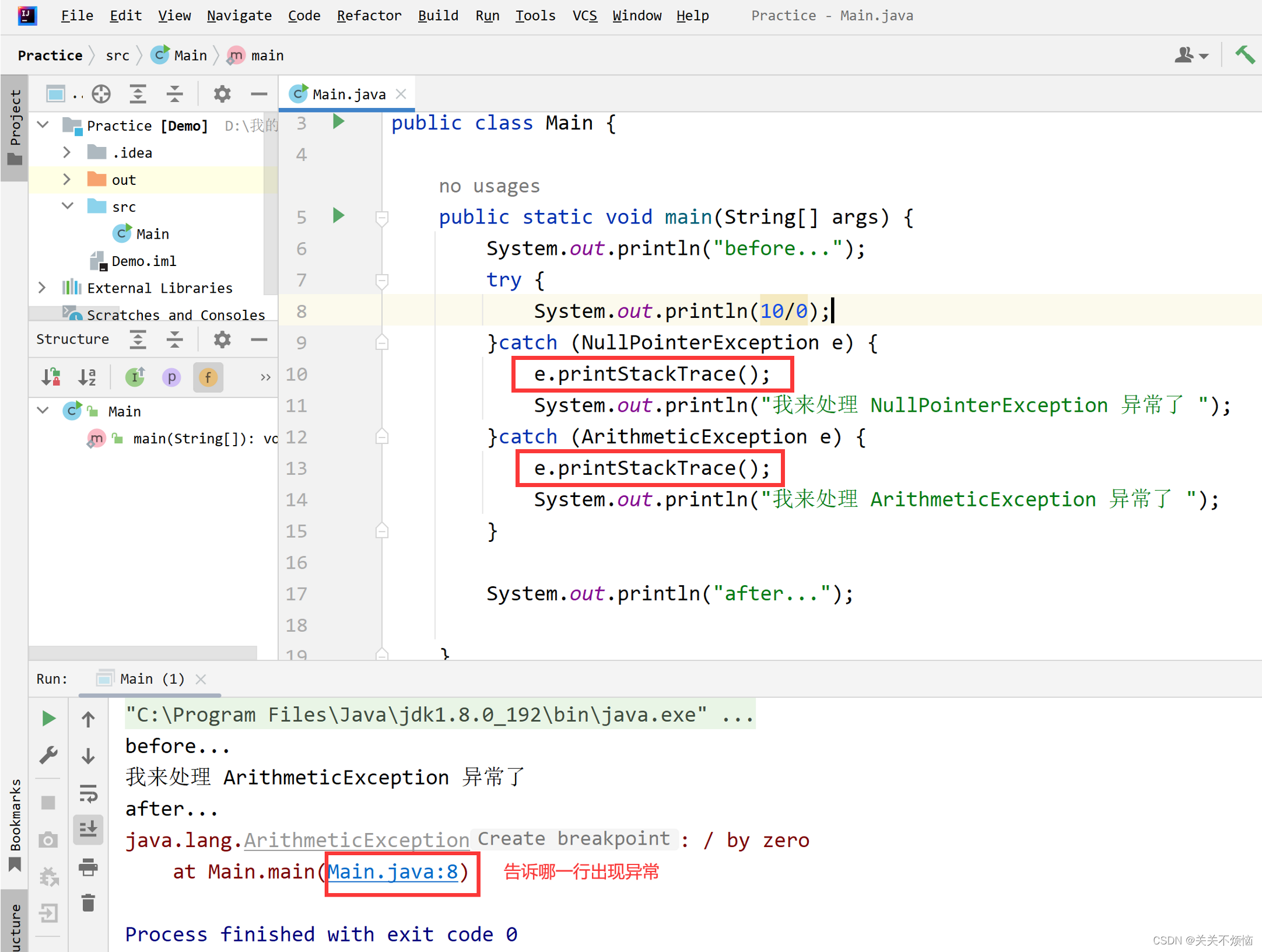Expand External Libraries node

pos(42,288)
